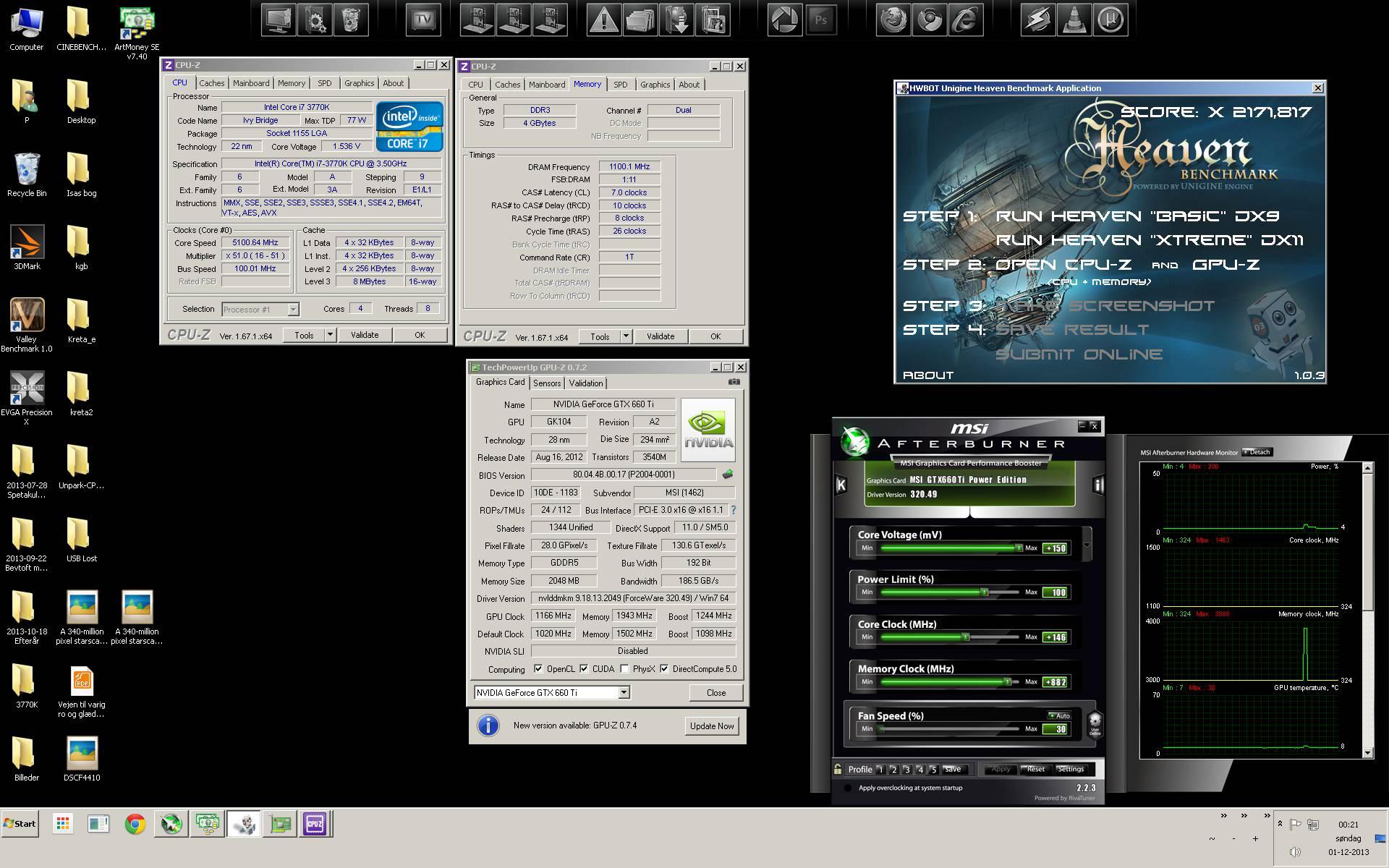This screenshot has height=868, width=1389.
Task: Launch Winamp from the top dock
Action: 1038,20
